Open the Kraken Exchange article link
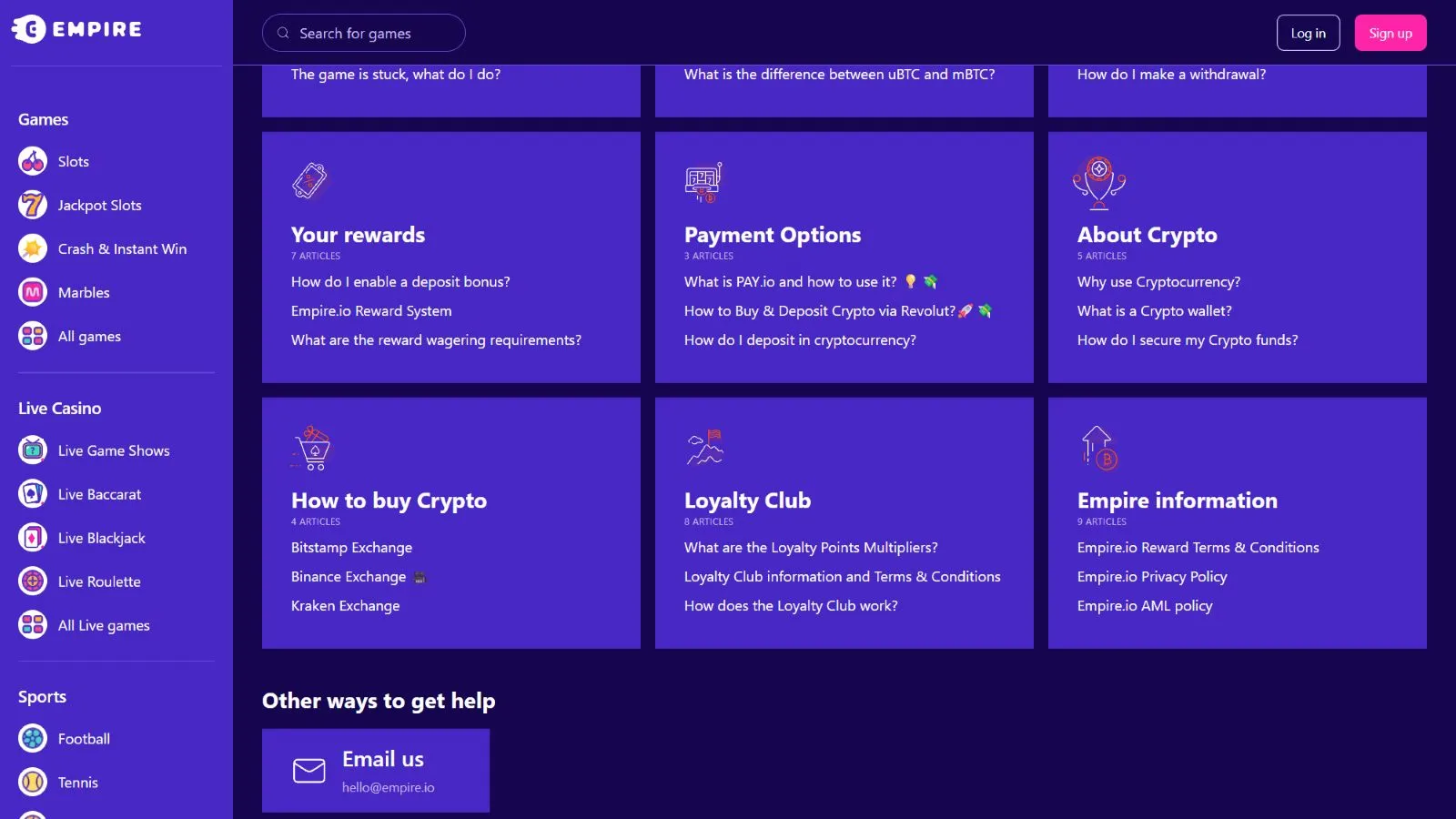1456x819 pixels. click(x=345, y=606)
